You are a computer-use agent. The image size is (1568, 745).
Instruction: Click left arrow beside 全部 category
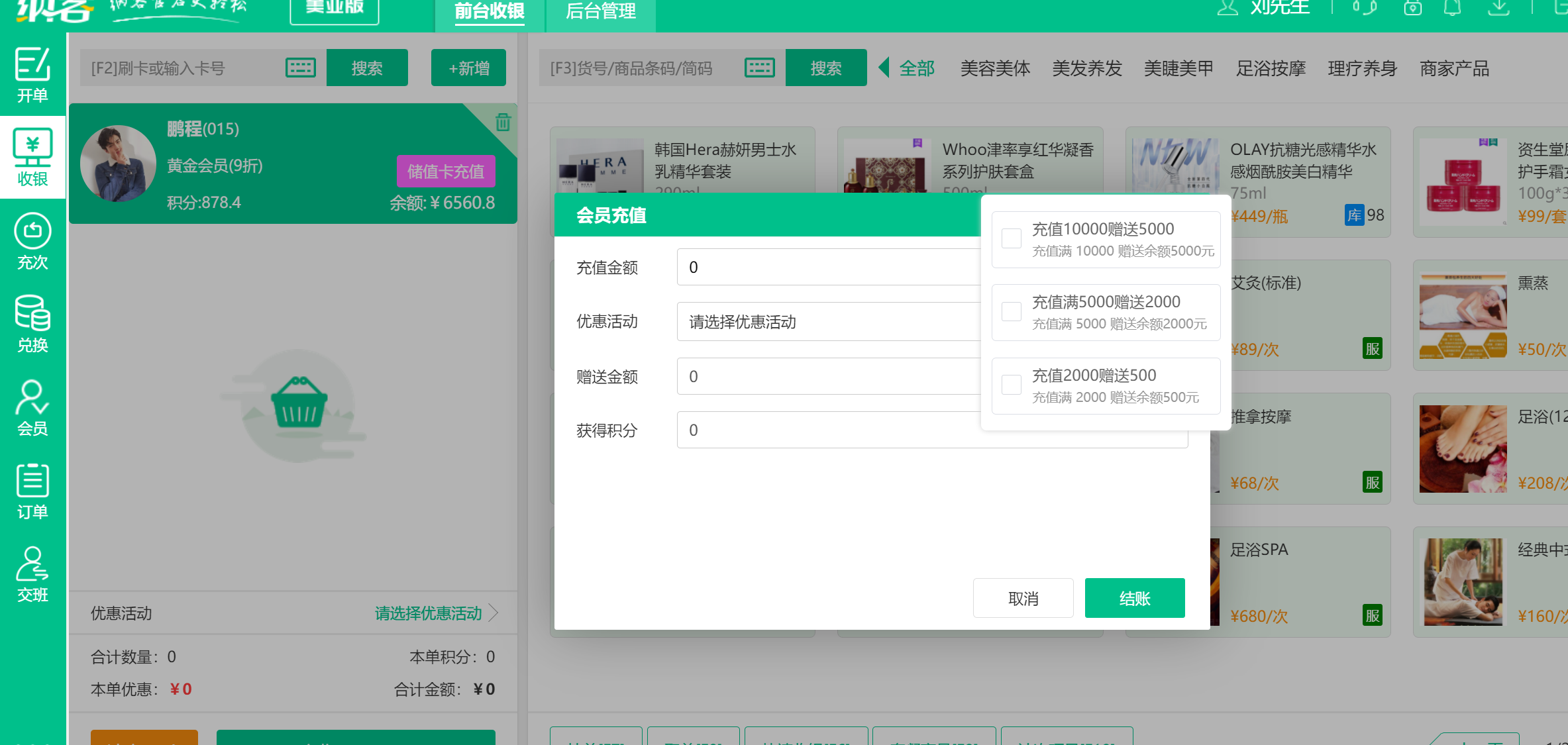884,68
